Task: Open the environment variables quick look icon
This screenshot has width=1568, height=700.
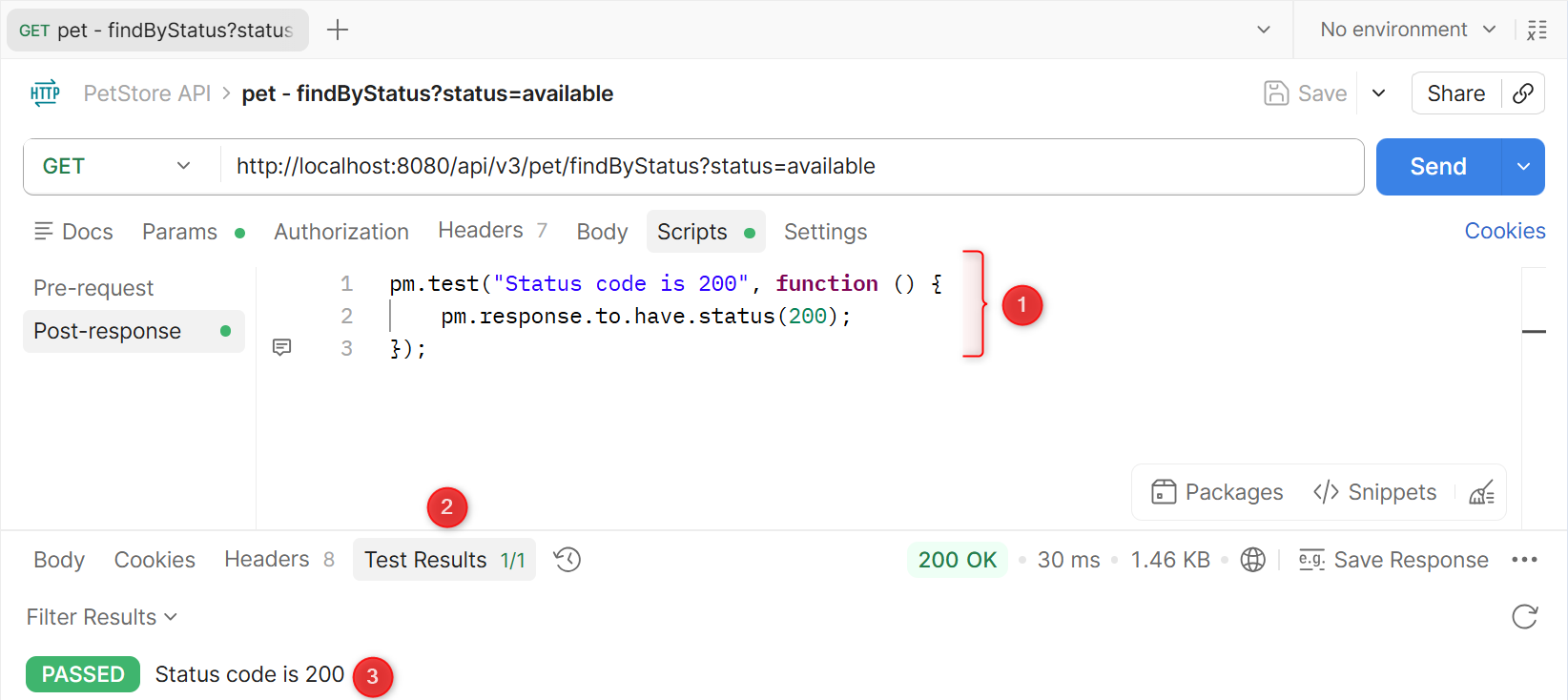Action: [1537, 30]
